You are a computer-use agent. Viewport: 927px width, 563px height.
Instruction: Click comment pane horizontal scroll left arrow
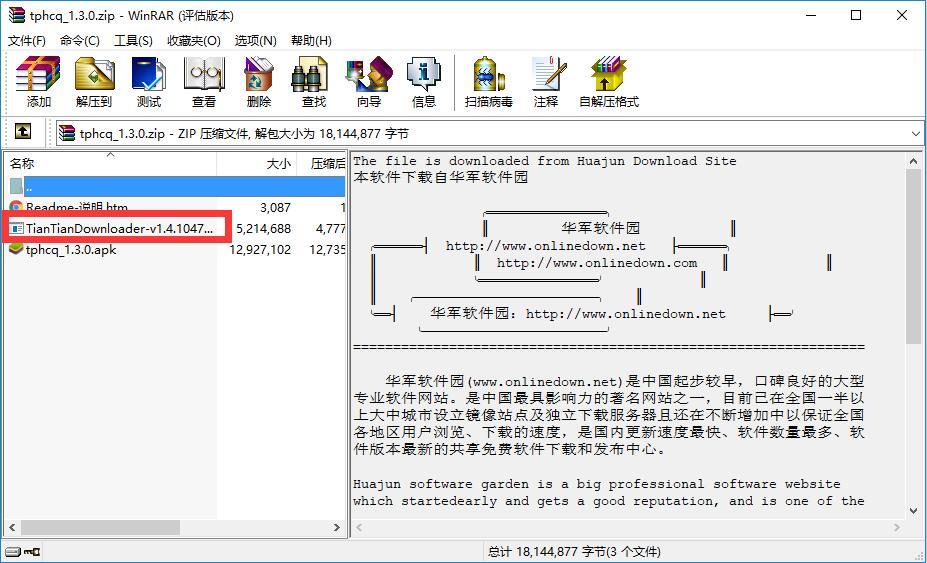359,527
